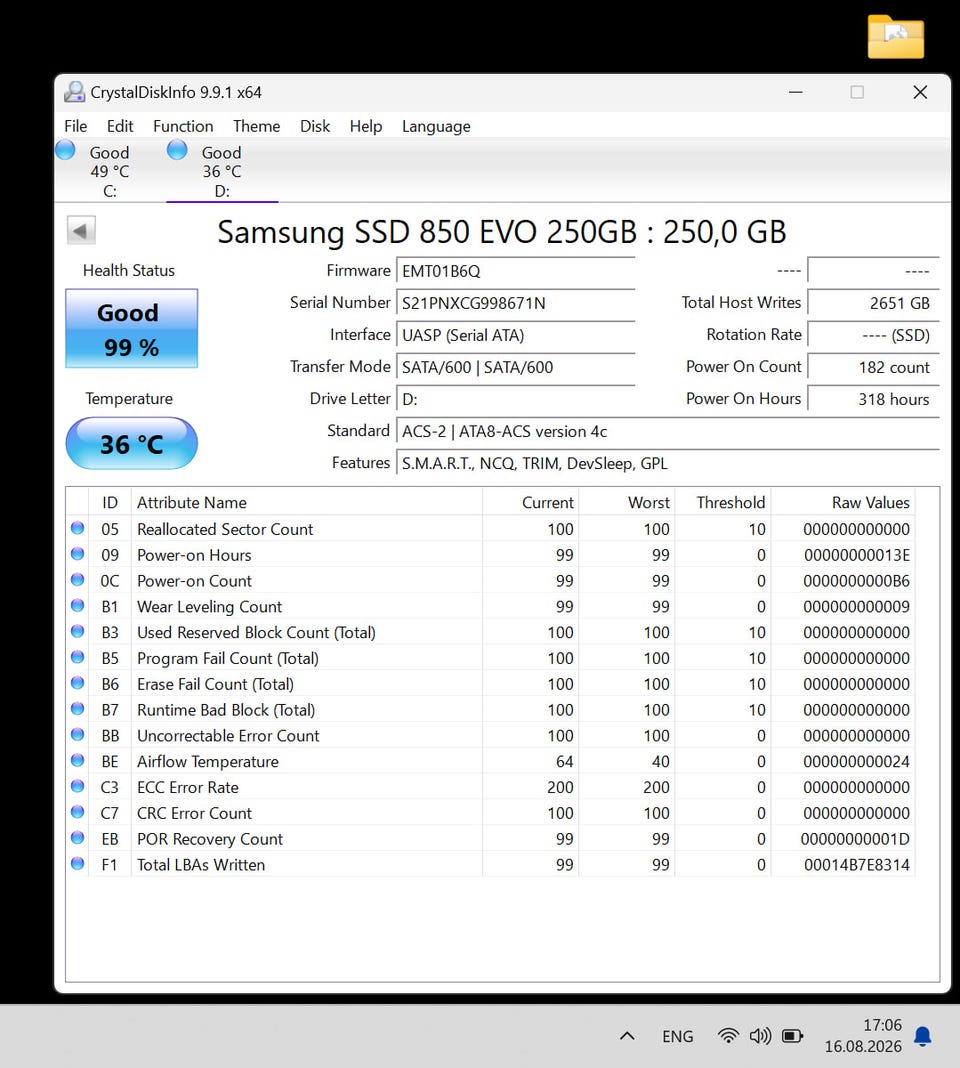Open the Theme menu
The height and width of the screenshot is (1068, 960).
coord(256,126)
